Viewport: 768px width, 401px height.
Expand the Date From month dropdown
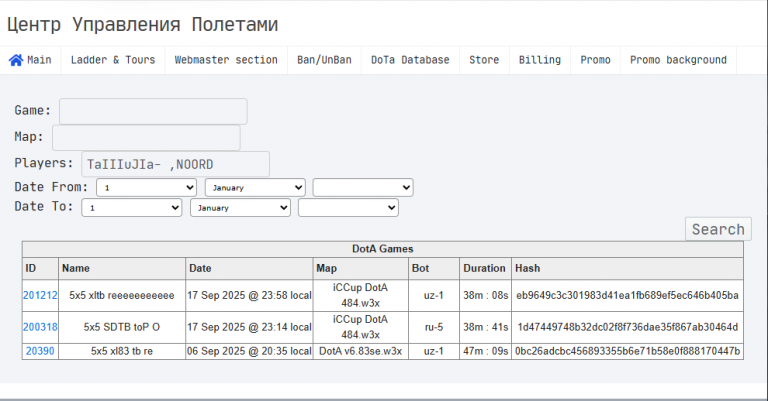[x=255, y=187]
